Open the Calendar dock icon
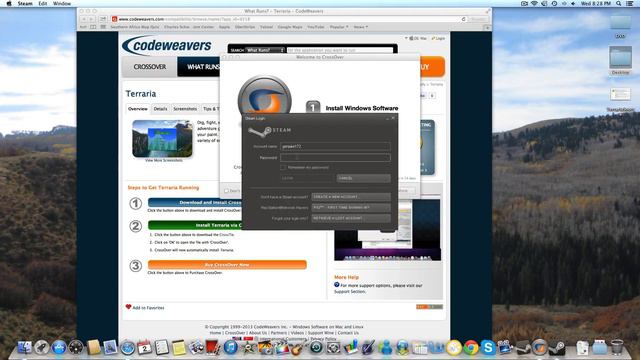 point(144,347)
